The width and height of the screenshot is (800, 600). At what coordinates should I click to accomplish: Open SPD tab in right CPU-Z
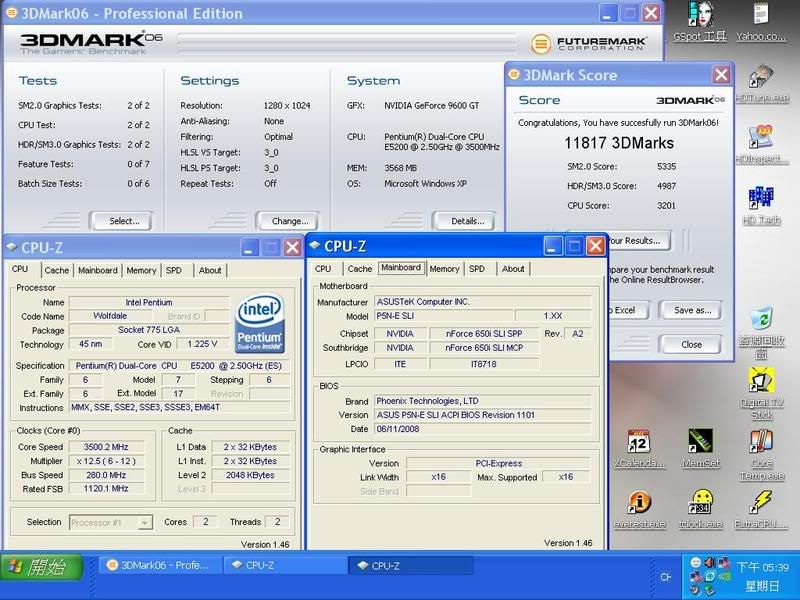pos(477,269)
